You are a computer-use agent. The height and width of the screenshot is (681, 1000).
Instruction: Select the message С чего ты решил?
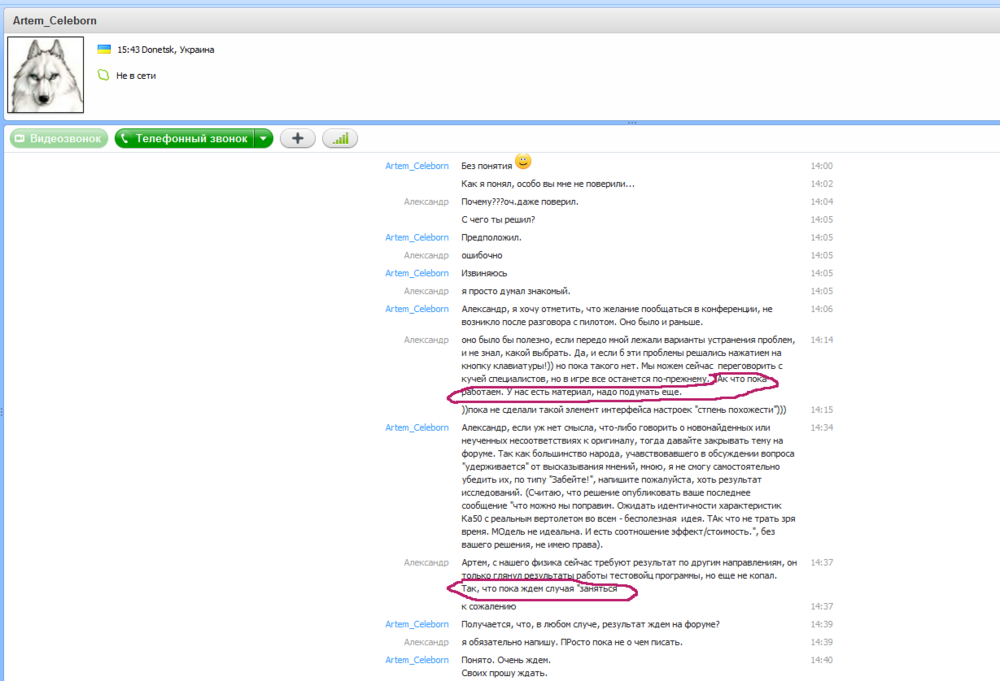point(498,219)
